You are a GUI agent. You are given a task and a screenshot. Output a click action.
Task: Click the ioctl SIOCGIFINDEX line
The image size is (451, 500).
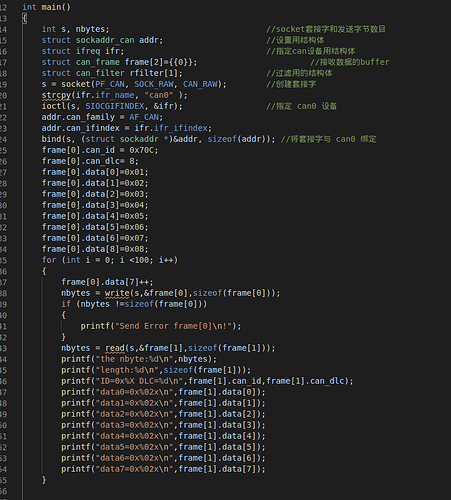(x=112, y=106)
